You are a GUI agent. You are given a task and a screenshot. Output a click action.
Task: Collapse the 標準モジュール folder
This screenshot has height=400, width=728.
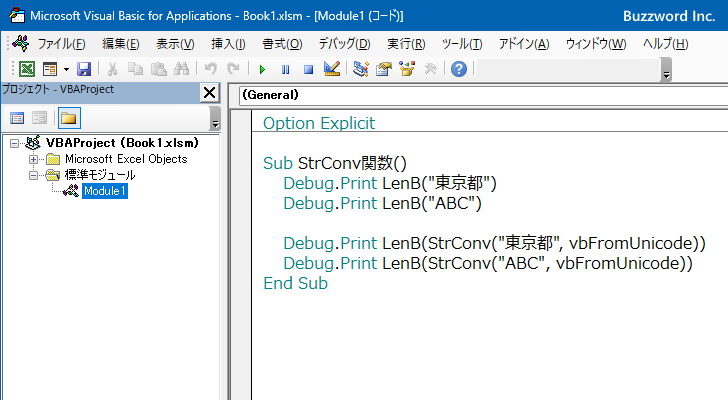pyautogui.click(x=33, y=175)
